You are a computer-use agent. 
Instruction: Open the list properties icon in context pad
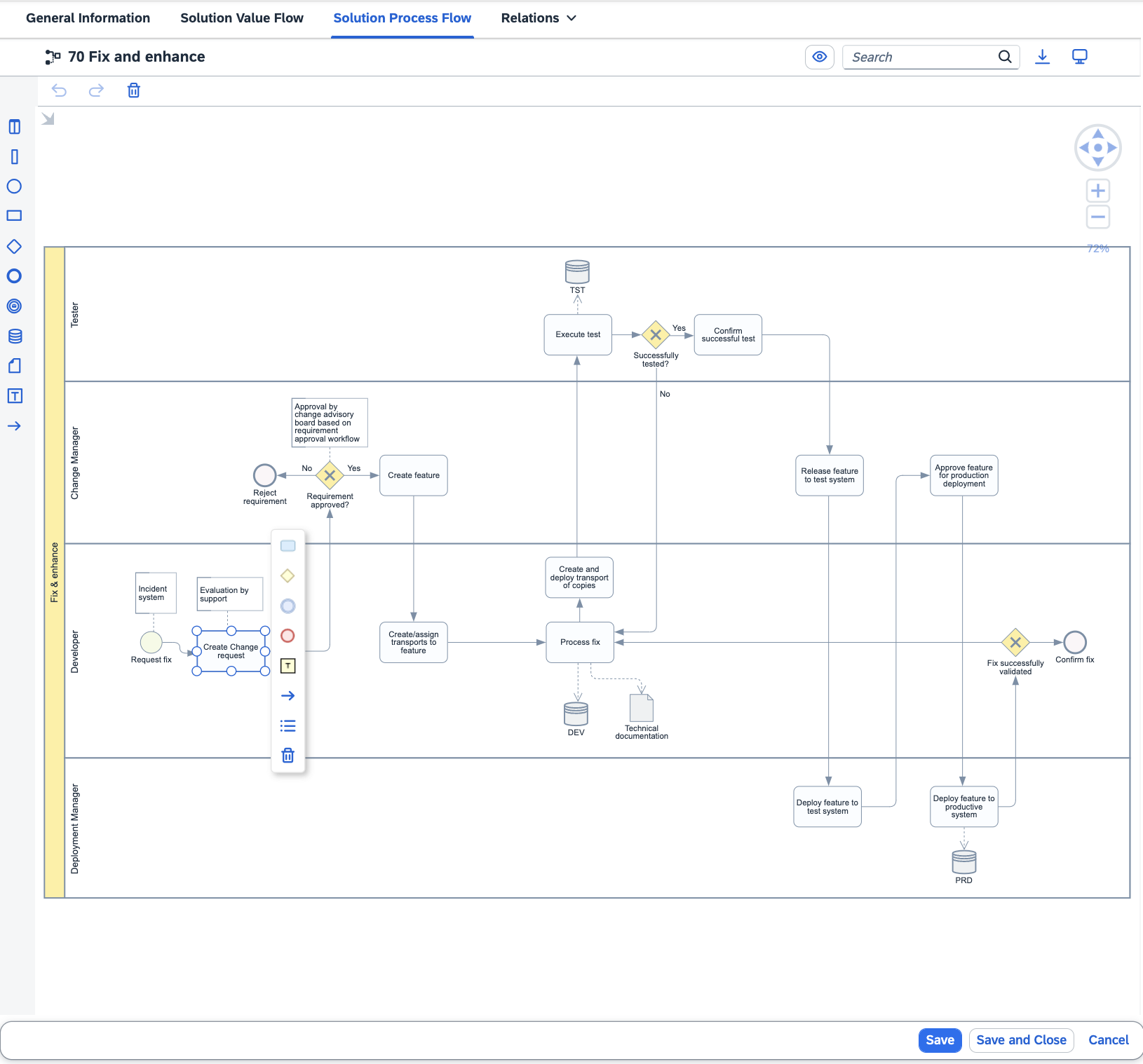(288, 726)
